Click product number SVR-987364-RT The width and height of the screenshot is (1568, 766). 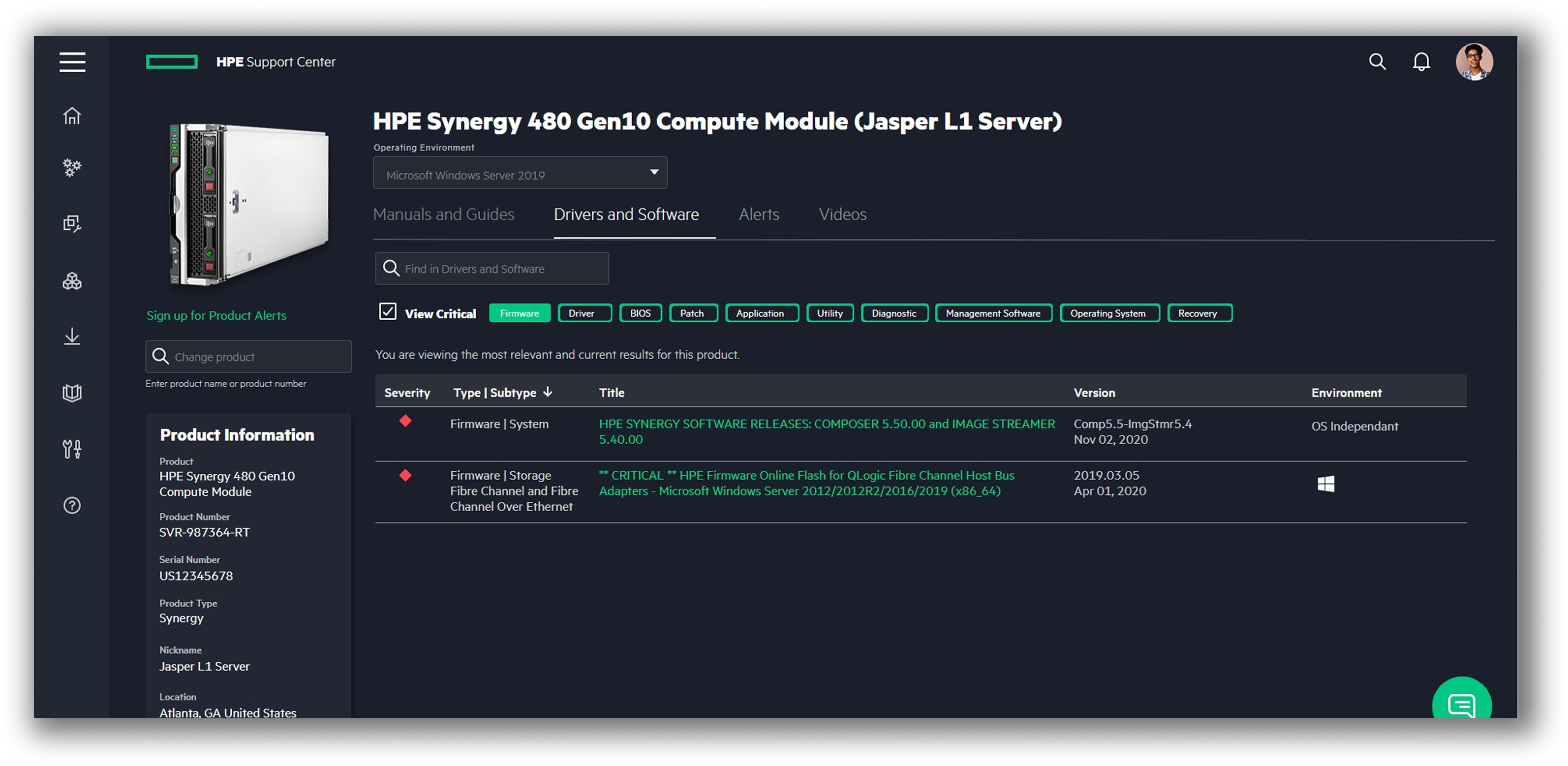click(205, 532)
